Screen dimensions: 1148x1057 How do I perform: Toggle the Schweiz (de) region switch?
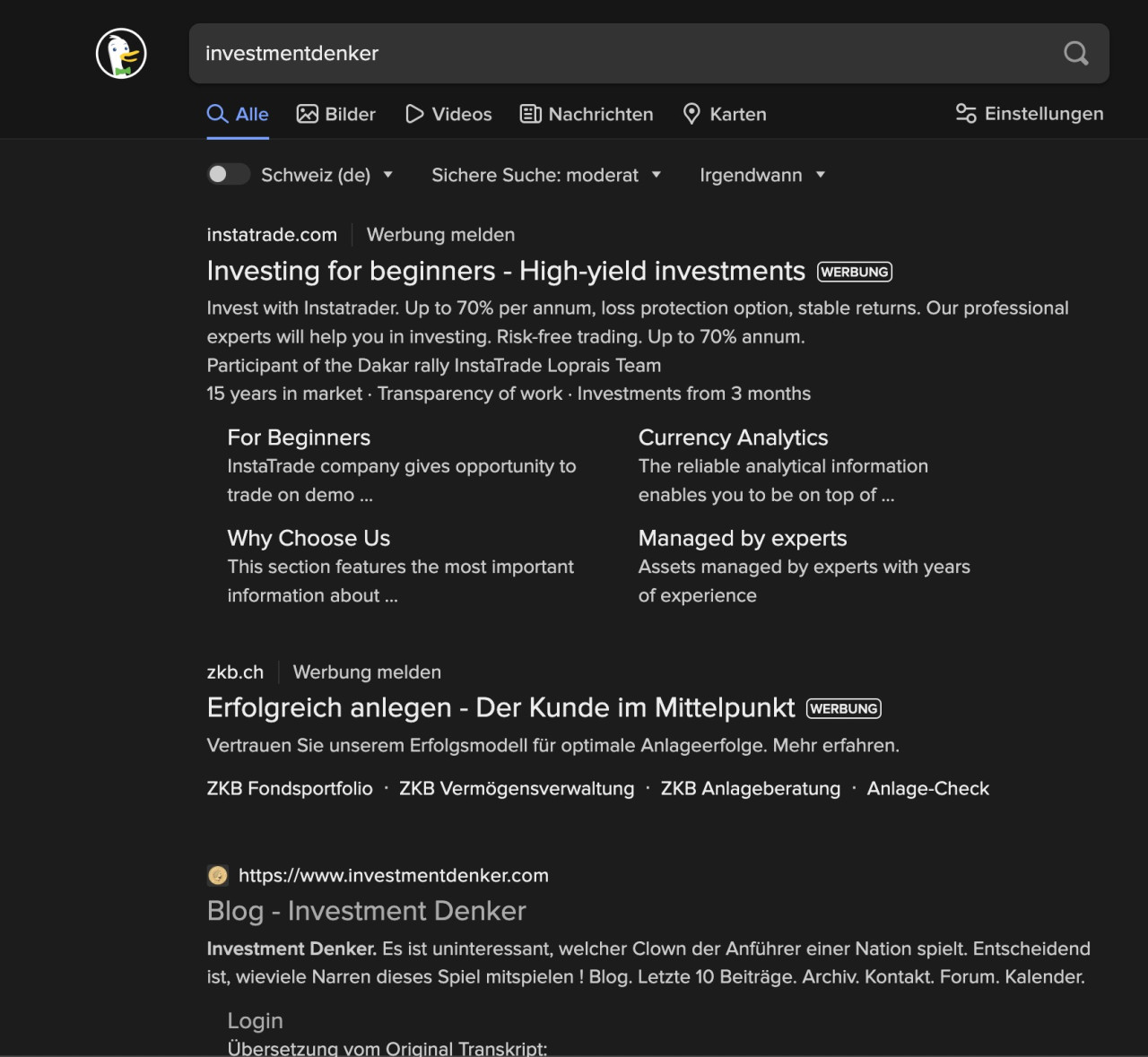pos(228,174)
